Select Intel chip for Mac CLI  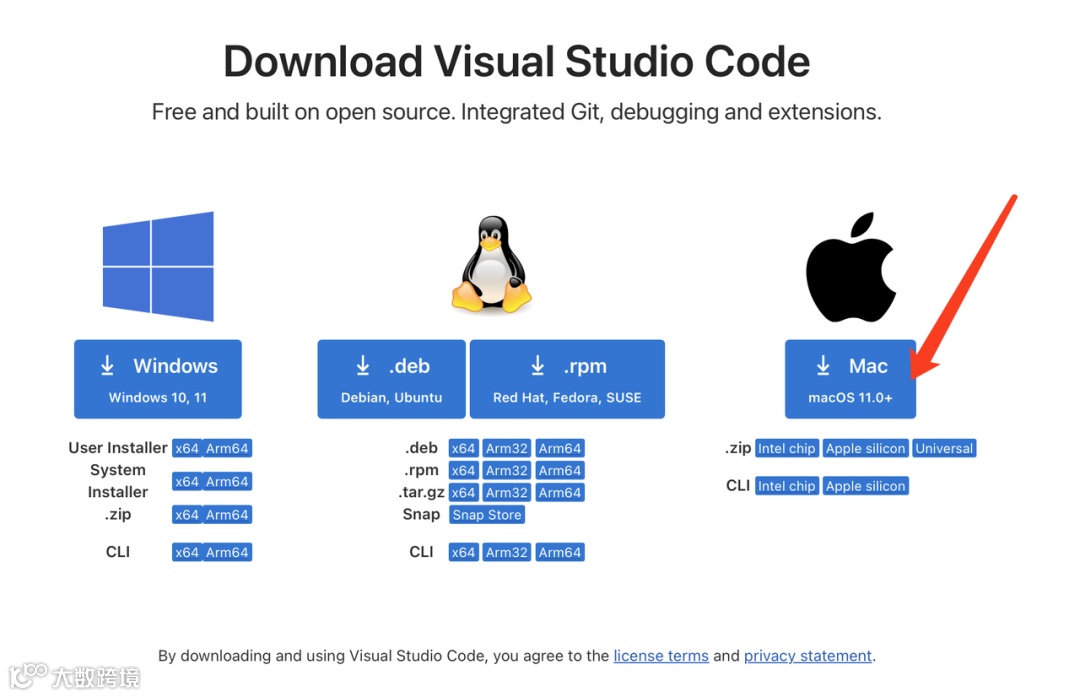787,486
